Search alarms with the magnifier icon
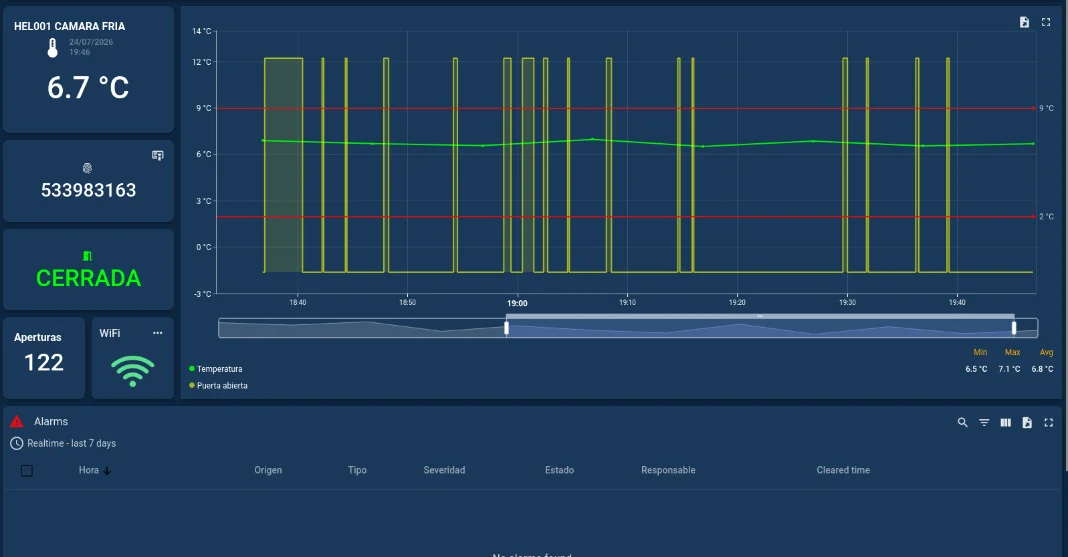The height and width of the screenshot is (557, 1068). [x=962, y=423]
